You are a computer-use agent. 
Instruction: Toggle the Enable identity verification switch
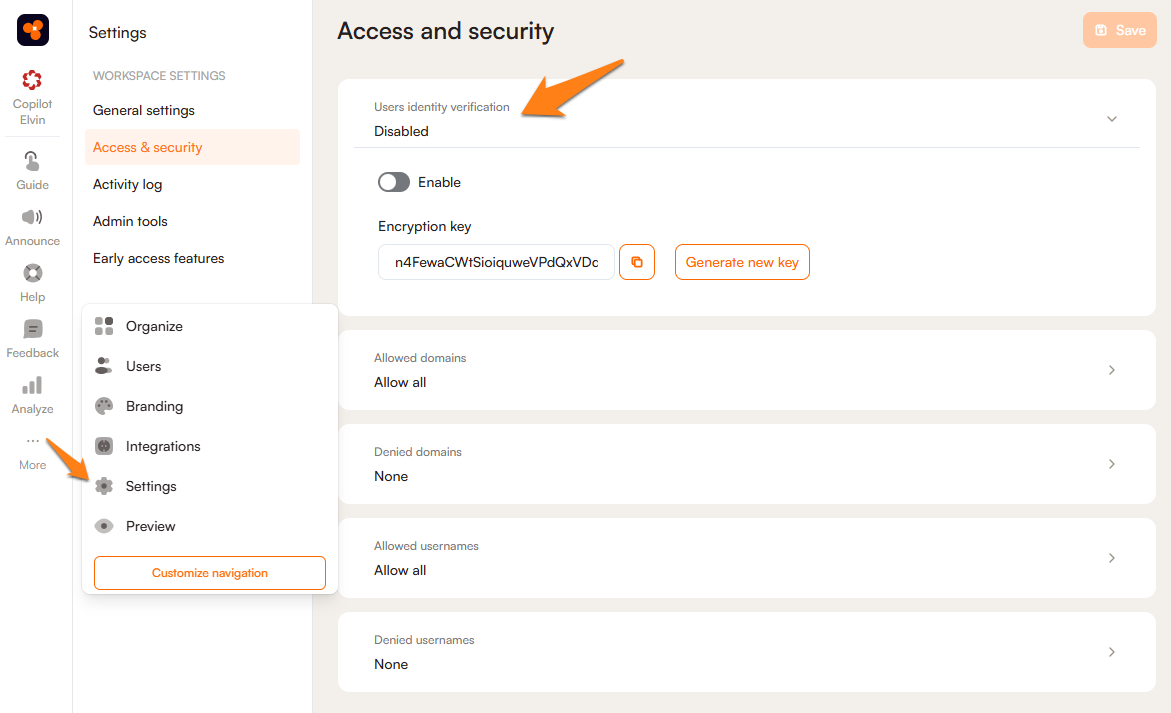(x=394, y=182)
